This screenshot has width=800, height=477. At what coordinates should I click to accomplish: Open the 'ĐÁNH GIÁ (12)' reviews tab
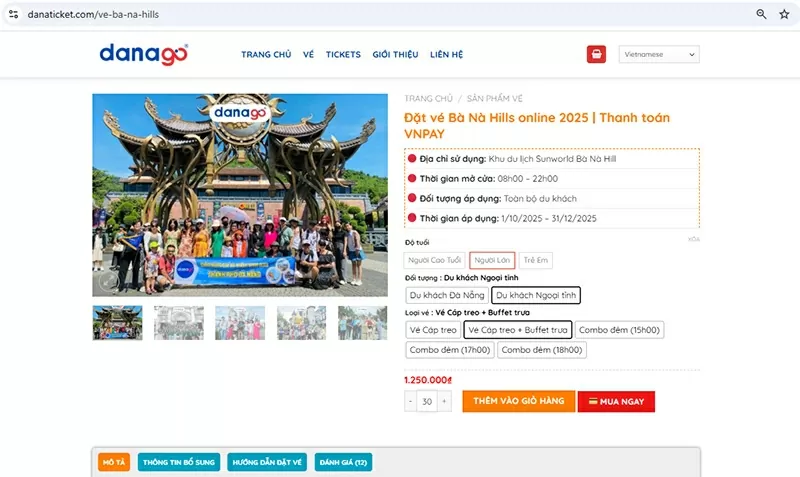[x=343, y=462]
